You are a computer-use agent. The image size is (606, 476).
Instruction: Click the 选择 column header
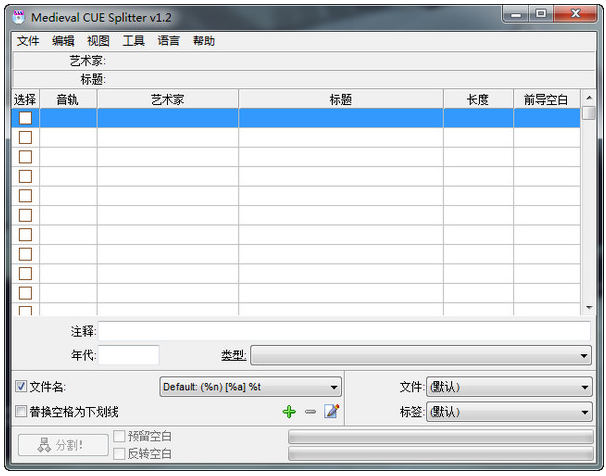(26, 99)
